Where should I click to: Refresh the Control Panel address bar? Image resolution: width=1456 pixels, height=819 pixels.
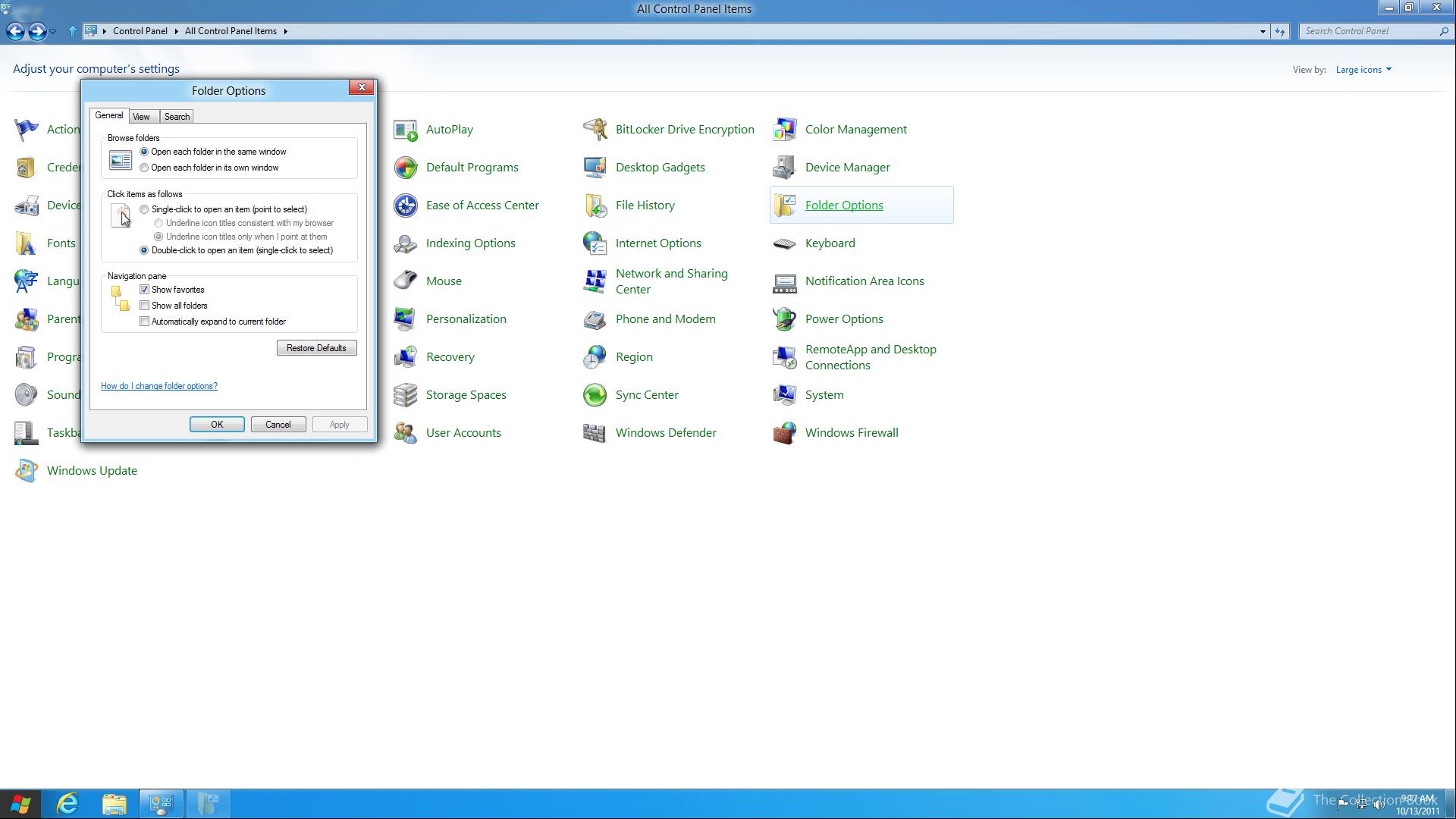pos(1280,31)
